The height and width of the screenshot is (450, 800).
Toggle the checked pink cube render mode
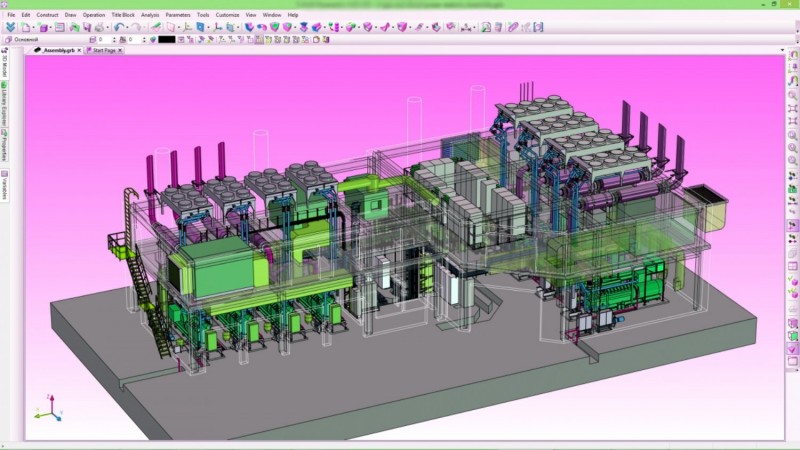[792, 347]
